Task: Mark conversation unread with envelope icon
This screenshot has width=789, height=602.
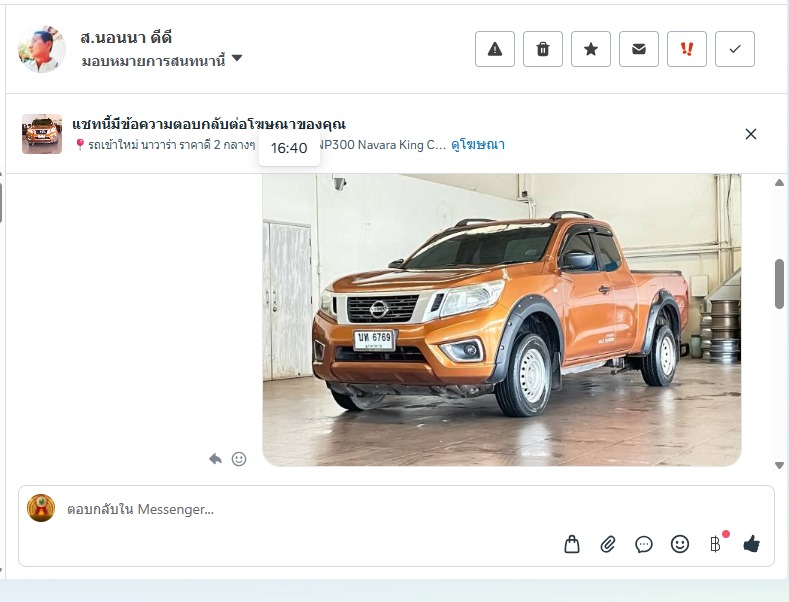Action: click(x=639, y=49)
